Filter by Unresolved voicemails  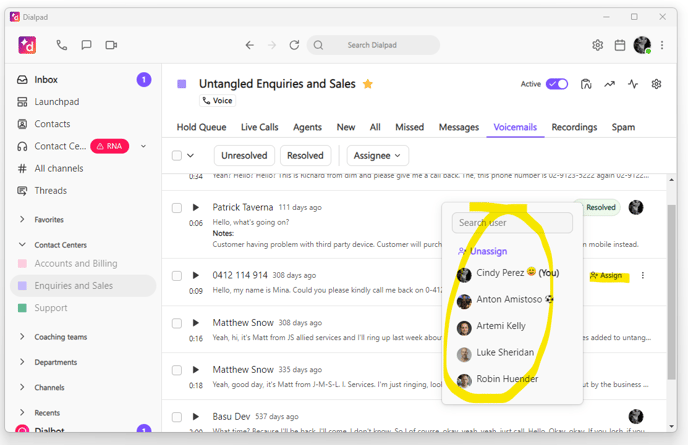pos(244,155)
